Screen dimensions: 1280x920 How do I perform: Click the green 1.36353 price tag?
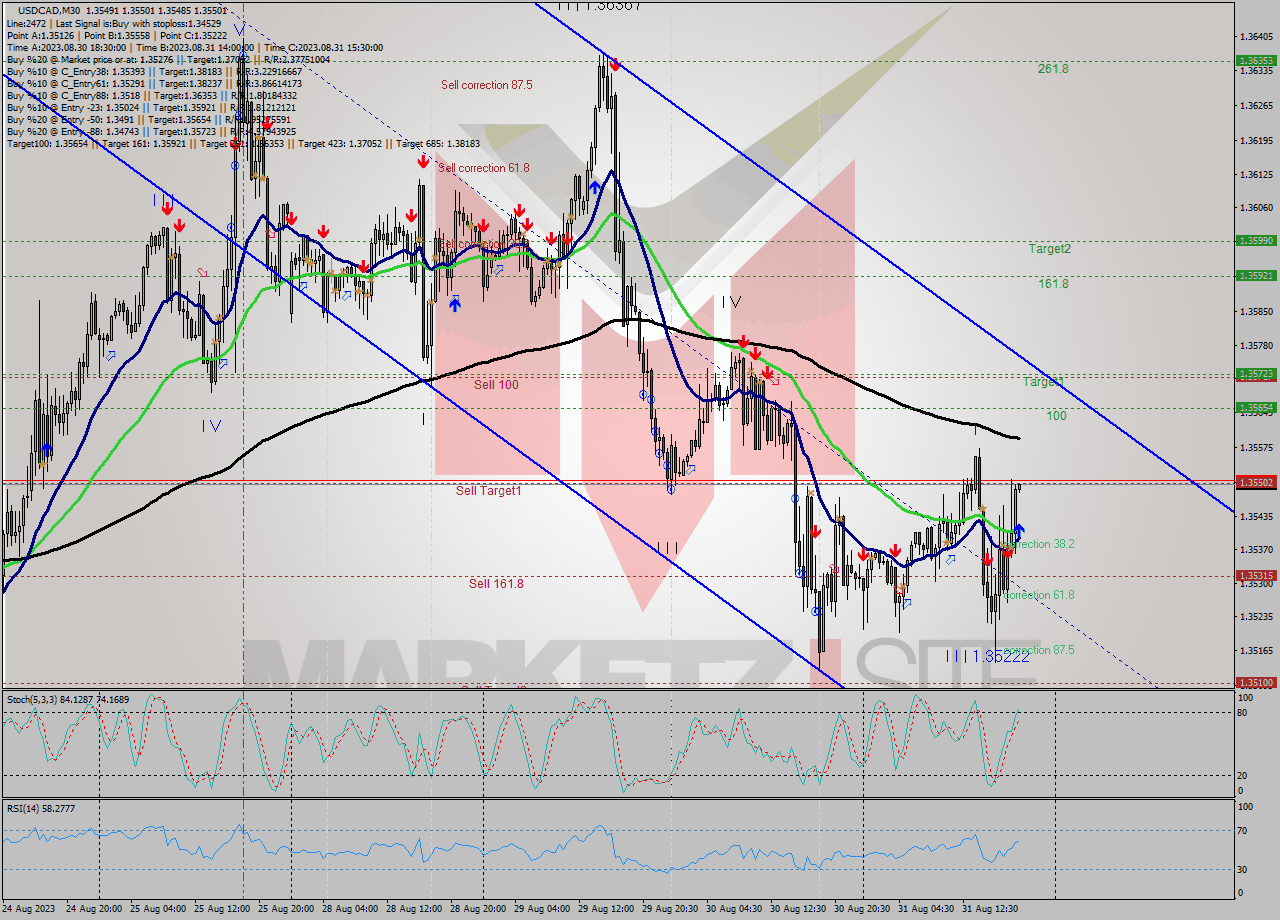(1256, 60)
